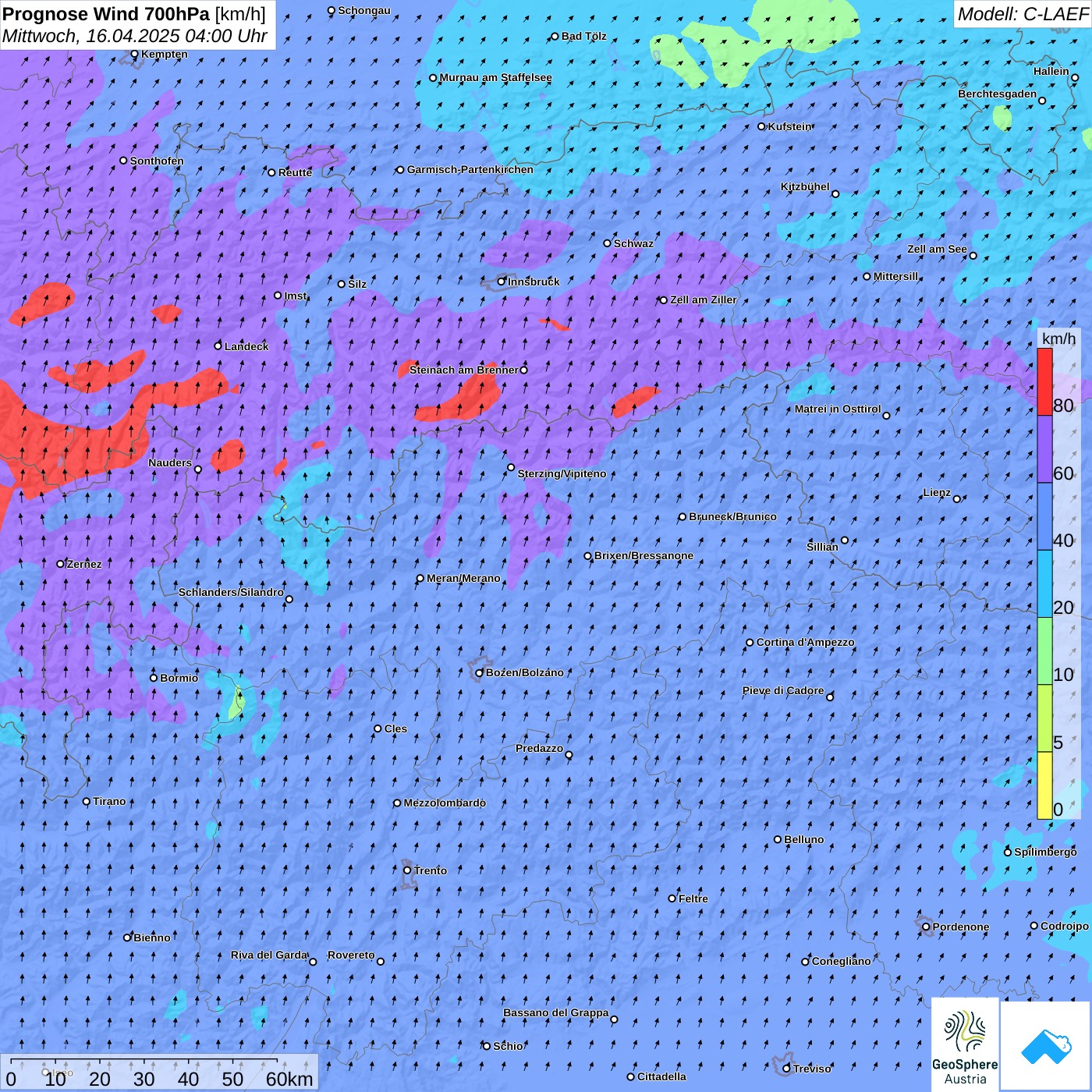This screenshot has height=1092, width=1092.
Task: Click the 'Sillian' label
Action: point(822,547)
